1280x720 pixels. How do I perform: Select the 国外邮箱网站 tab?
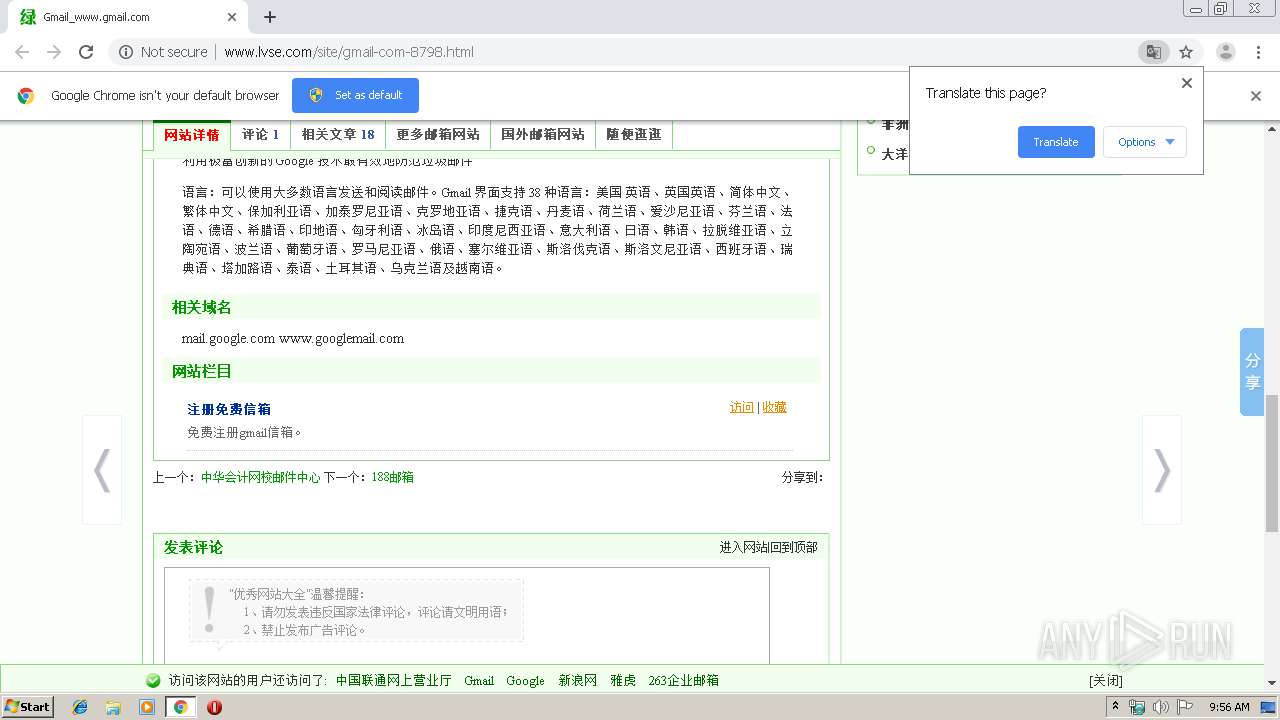click(543, 134)
